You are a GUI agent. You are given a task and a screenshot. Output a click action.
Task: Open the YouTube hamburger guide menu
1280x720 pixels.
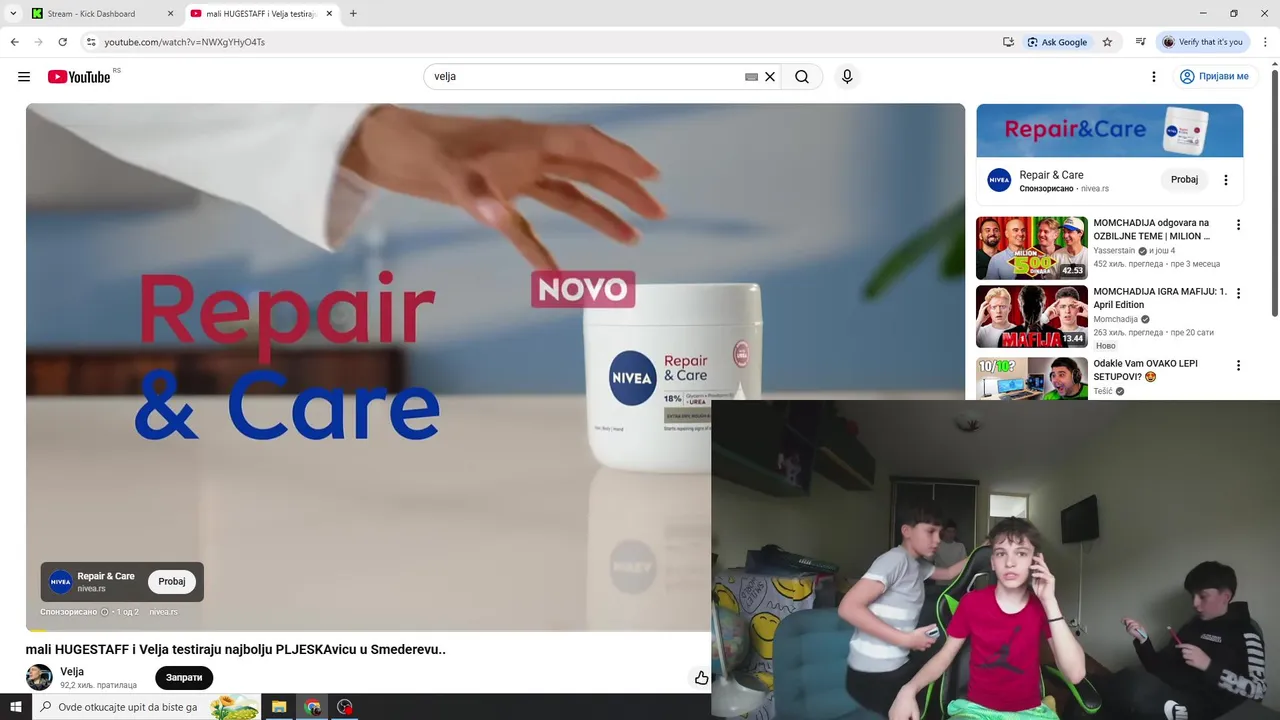point(24,77)
